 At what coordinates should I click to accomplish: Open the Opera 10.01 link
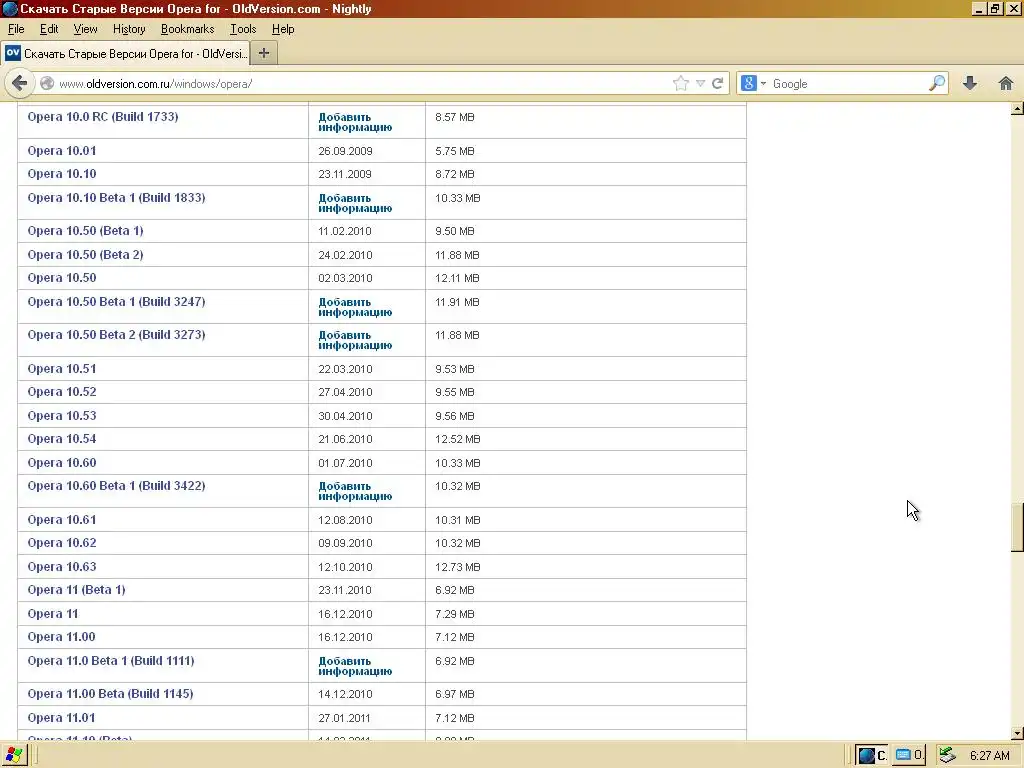pos(61,151)
